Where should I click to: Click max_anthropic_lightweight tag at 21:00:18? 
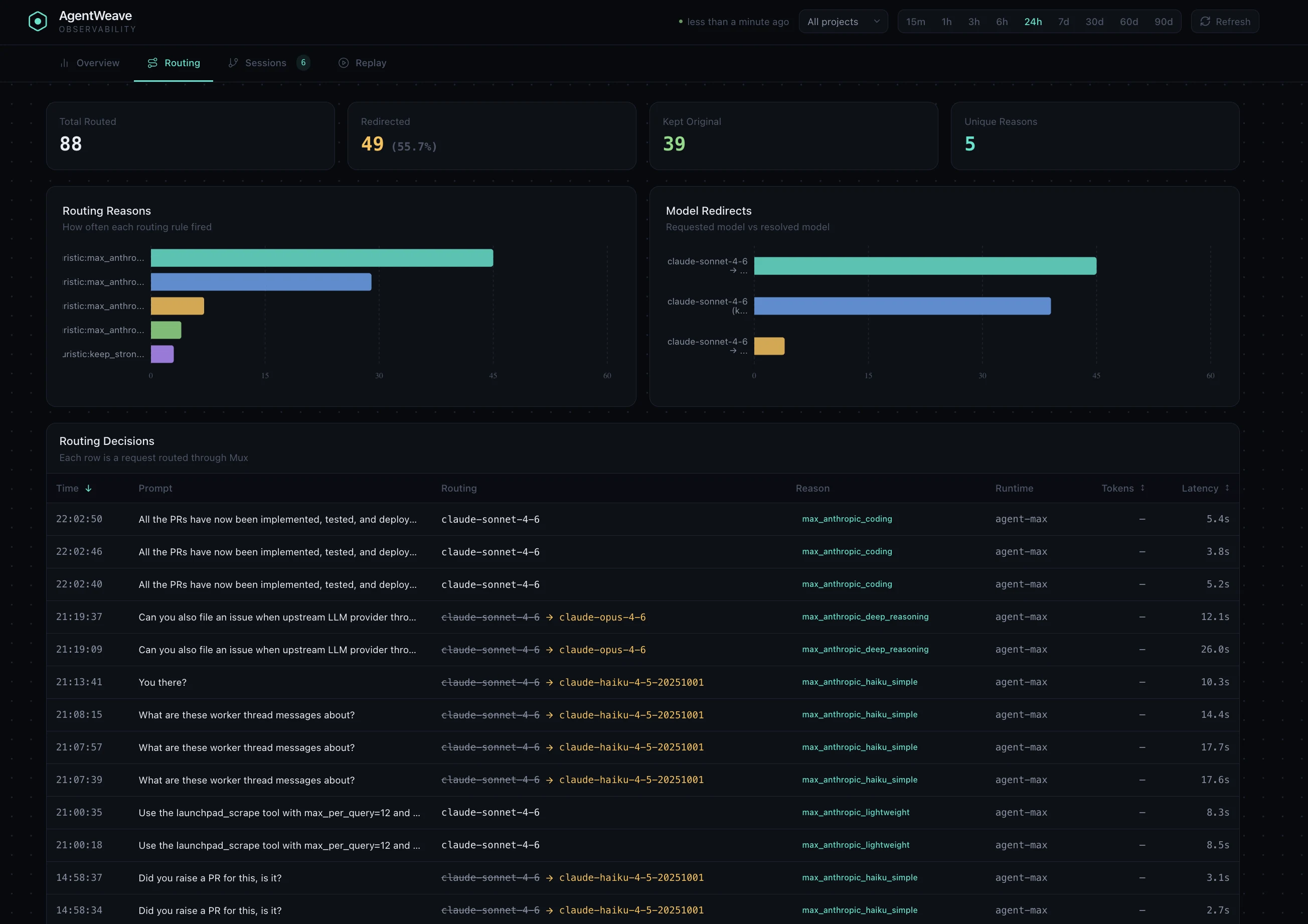click(856, 845)
